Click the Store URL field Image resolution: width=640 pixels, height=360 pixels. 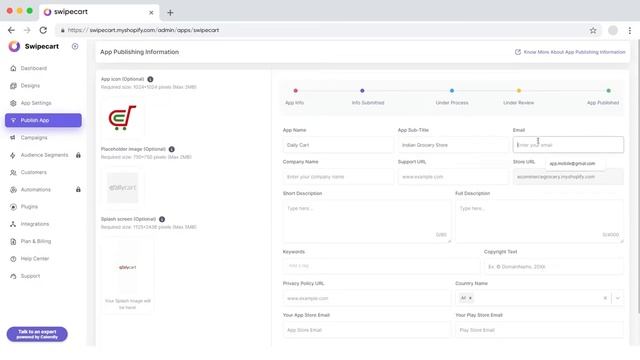568,177
